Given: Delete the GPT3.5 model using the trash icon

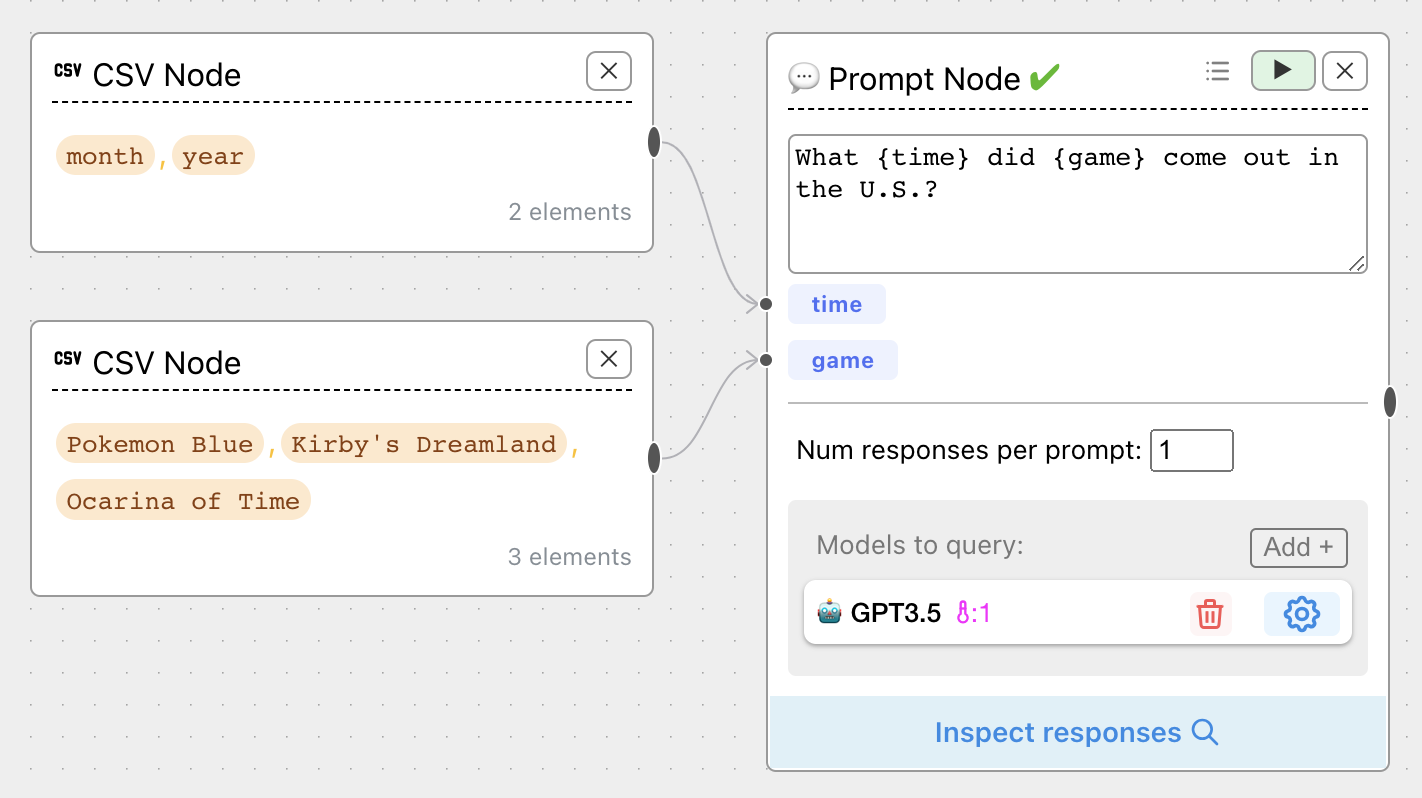Looking at the screenshot, I should [1211, 614].
